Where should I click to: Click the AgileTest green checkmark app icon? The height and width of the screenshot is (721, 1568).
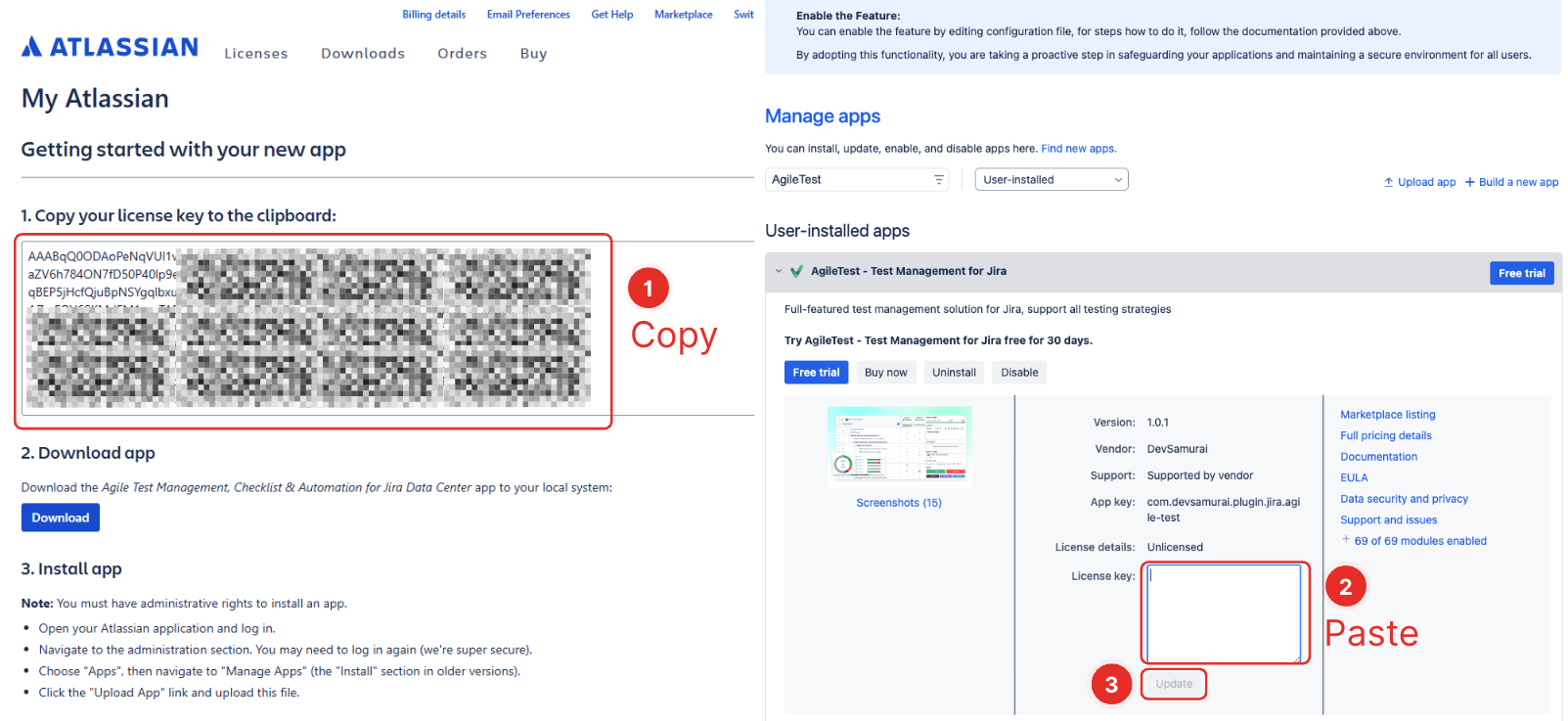(x=796, y=272)
